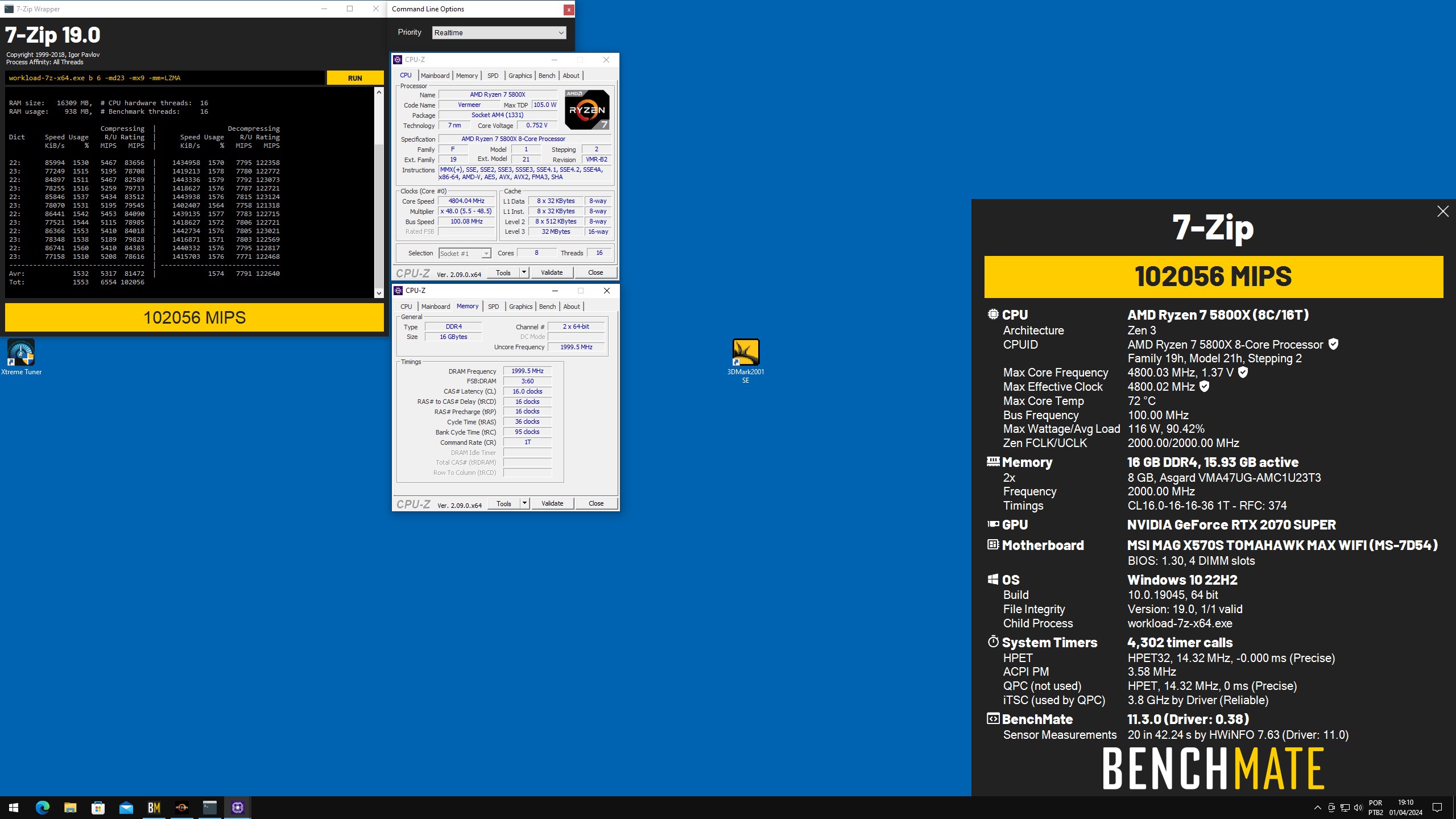Image resolution: width=1456 pixels, height=819 pixels.
Task: Click the Windows OS icon in BenchMate panel
Action: pos(993,579)
